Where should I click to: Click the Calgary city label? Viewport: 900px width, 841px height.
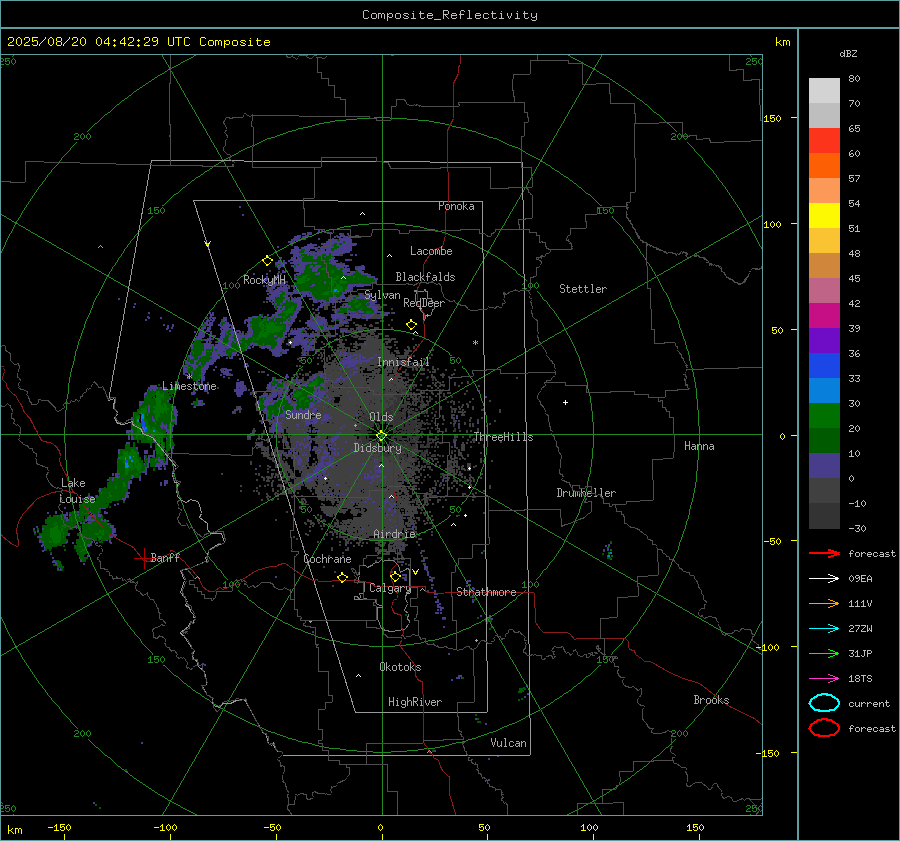click(390, 588)
